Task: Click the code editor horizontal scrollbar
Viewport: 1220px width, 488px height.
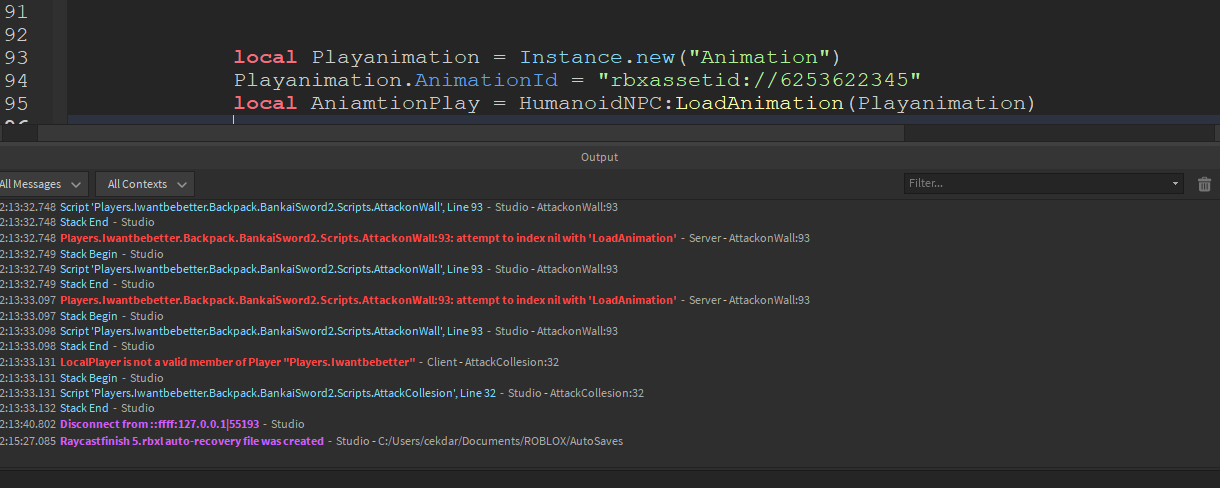Action: coord(485,132)
